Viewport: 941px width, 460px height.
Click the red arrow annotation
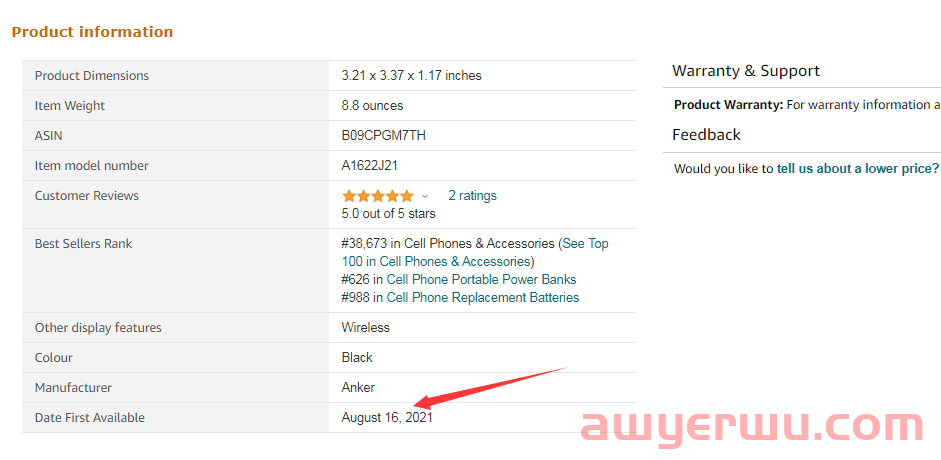(x=490, y=388)
